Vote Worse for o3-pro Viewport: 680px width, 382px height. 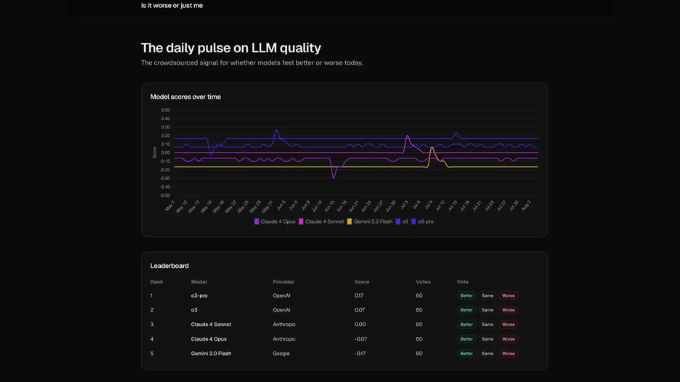pyautogui.click(x=508, y=296)
